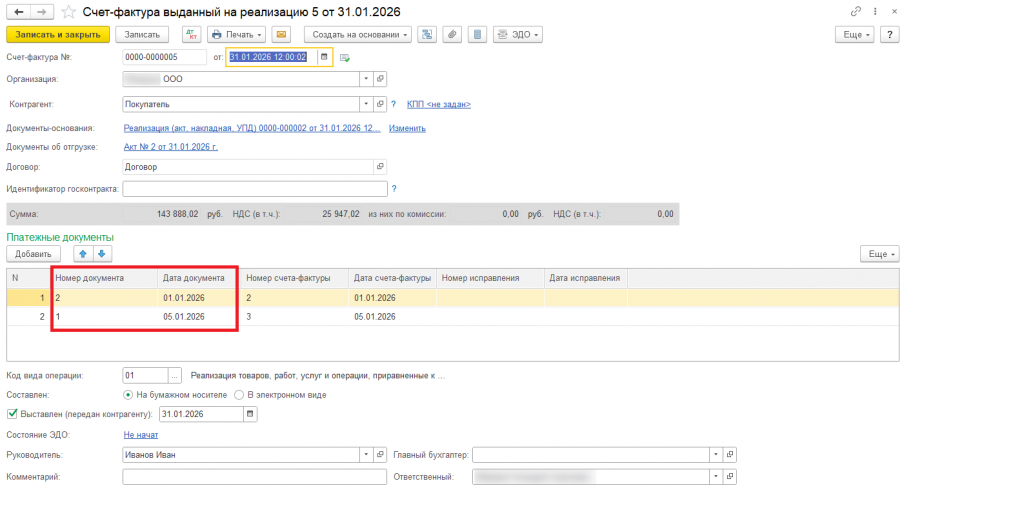Click Дата счета-фактуры column header
The height and width of the screenshot is (532, 1024).
coord(392,278)
